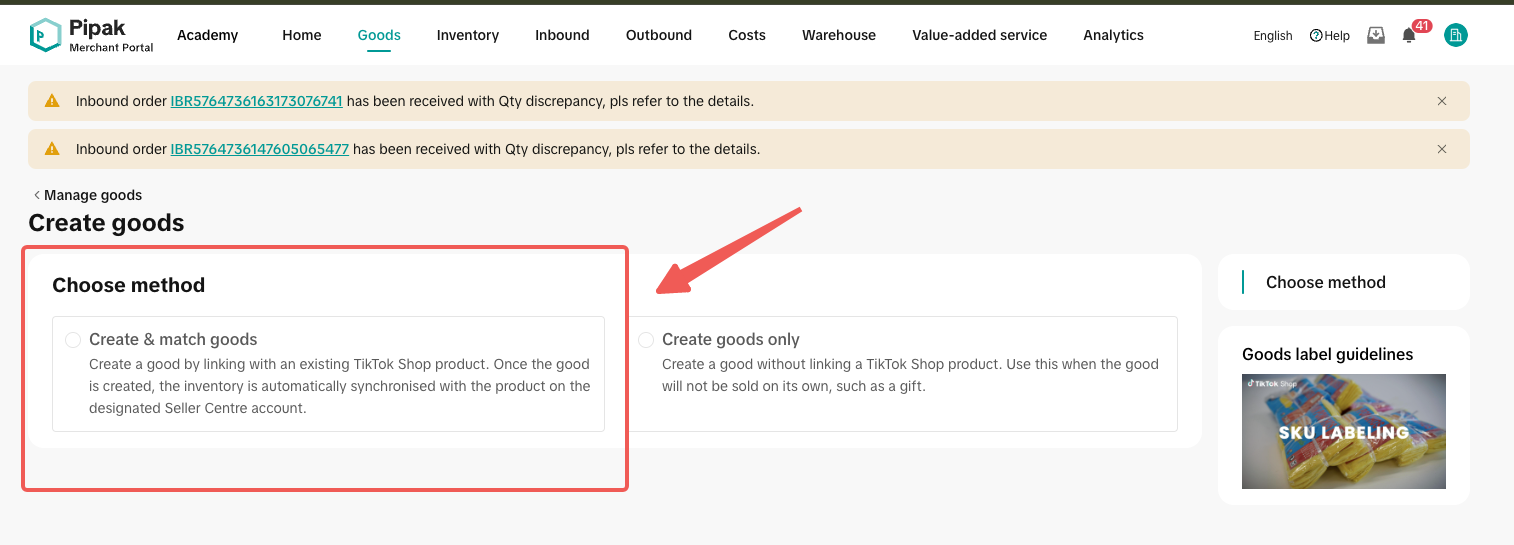
Task: Select the Create goods only radio
Action: 646,340
